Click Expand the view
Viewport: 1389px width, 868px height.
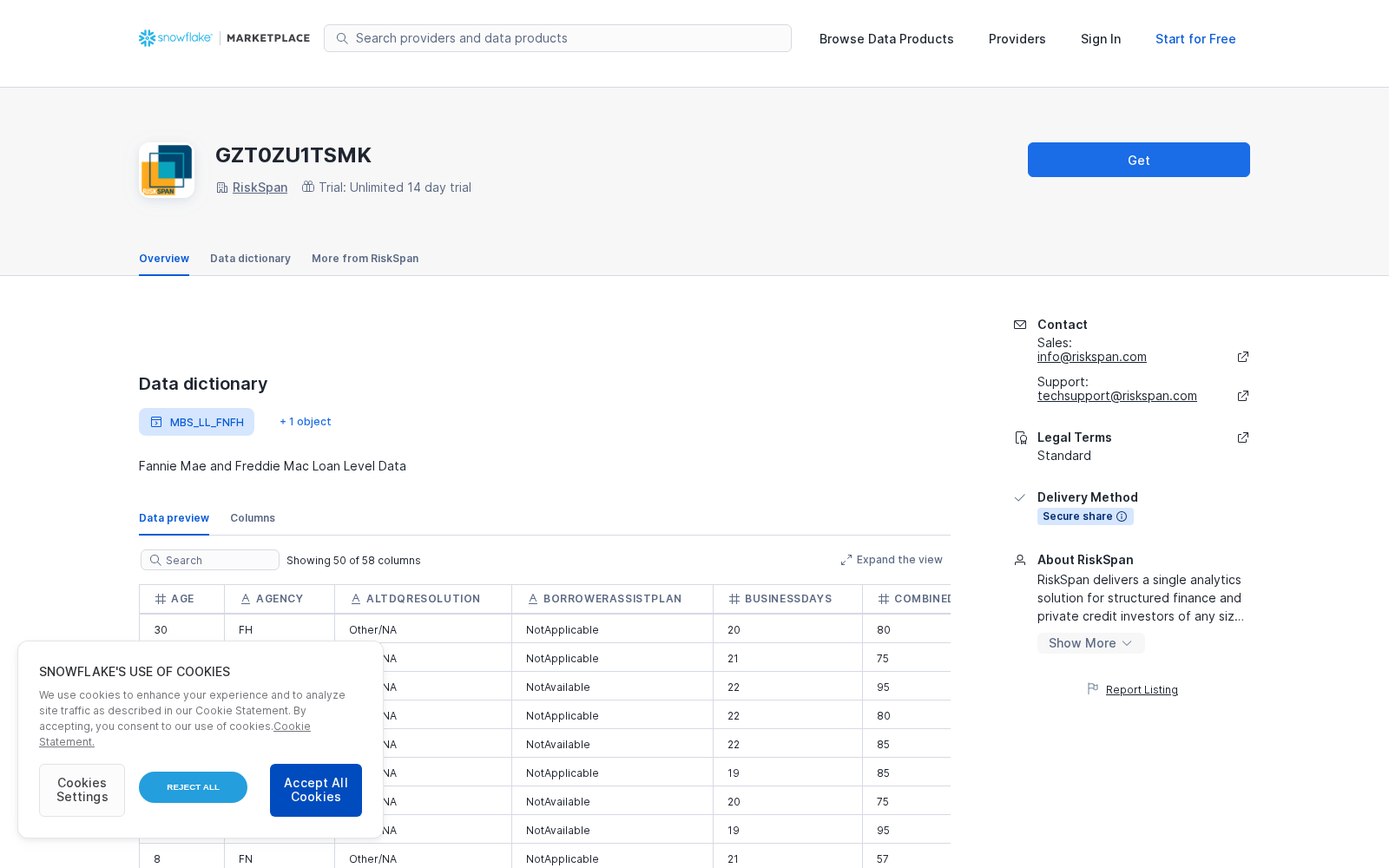click(x=892, y=560)
